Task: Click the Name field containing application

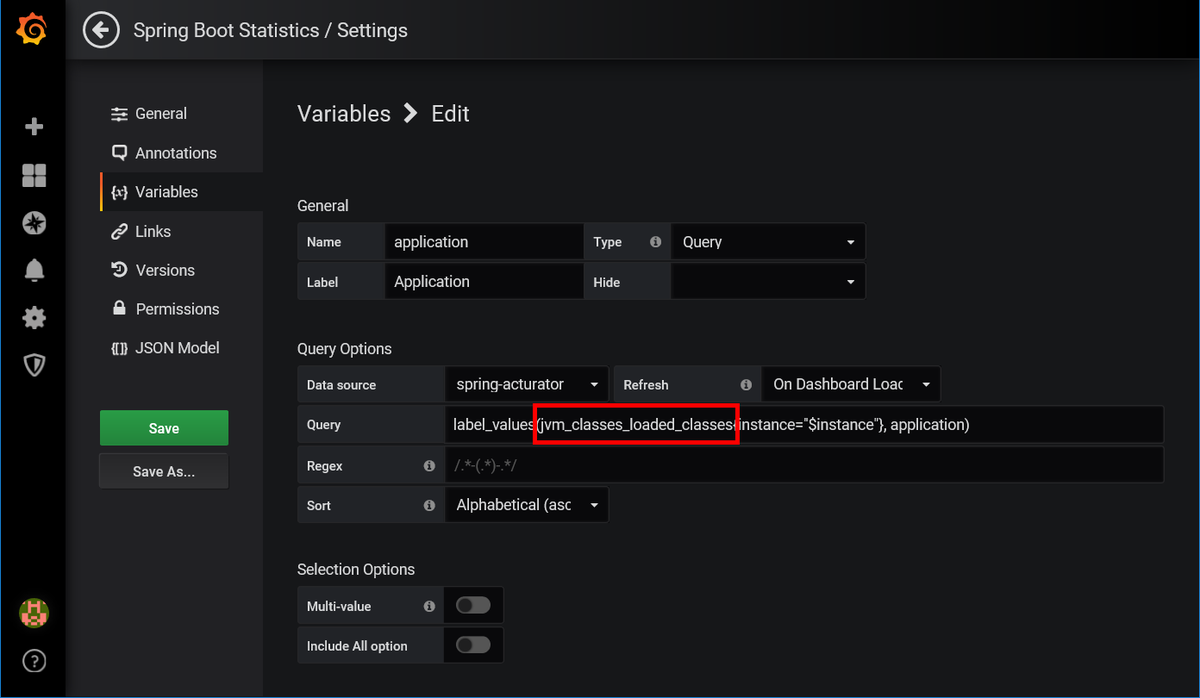Action: tap(484, 242)
